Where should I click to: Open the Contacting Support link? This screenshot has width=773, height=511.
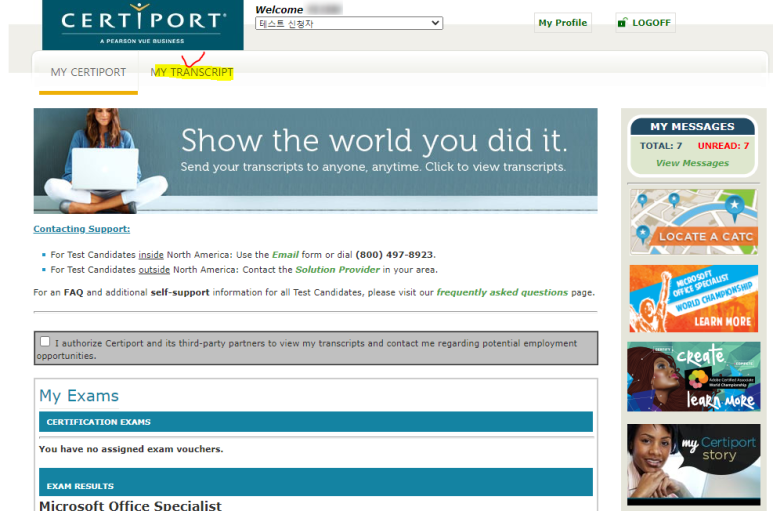[82, 229]
